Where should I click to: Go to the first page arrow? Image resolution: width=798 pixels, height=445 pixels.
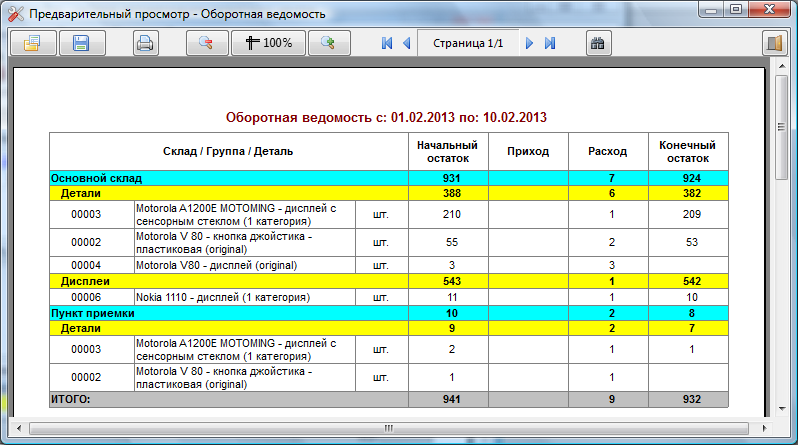pyautogui.click(x=387, y=43)
